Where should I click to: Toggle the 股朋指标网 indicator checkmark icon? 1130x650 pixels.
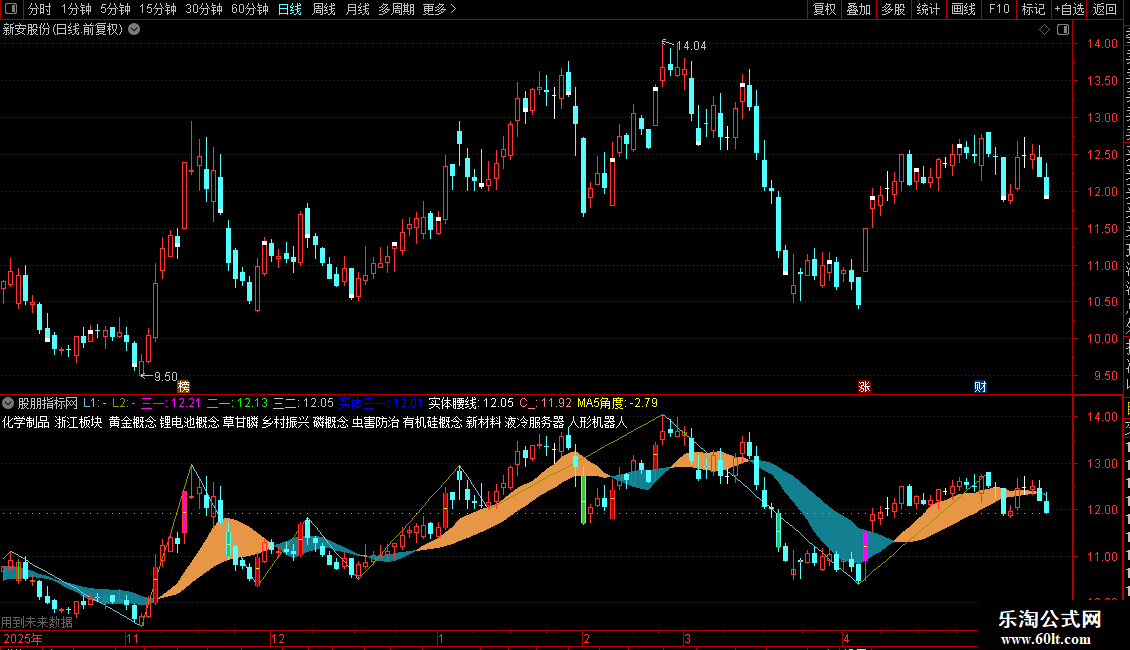point(8,403)
